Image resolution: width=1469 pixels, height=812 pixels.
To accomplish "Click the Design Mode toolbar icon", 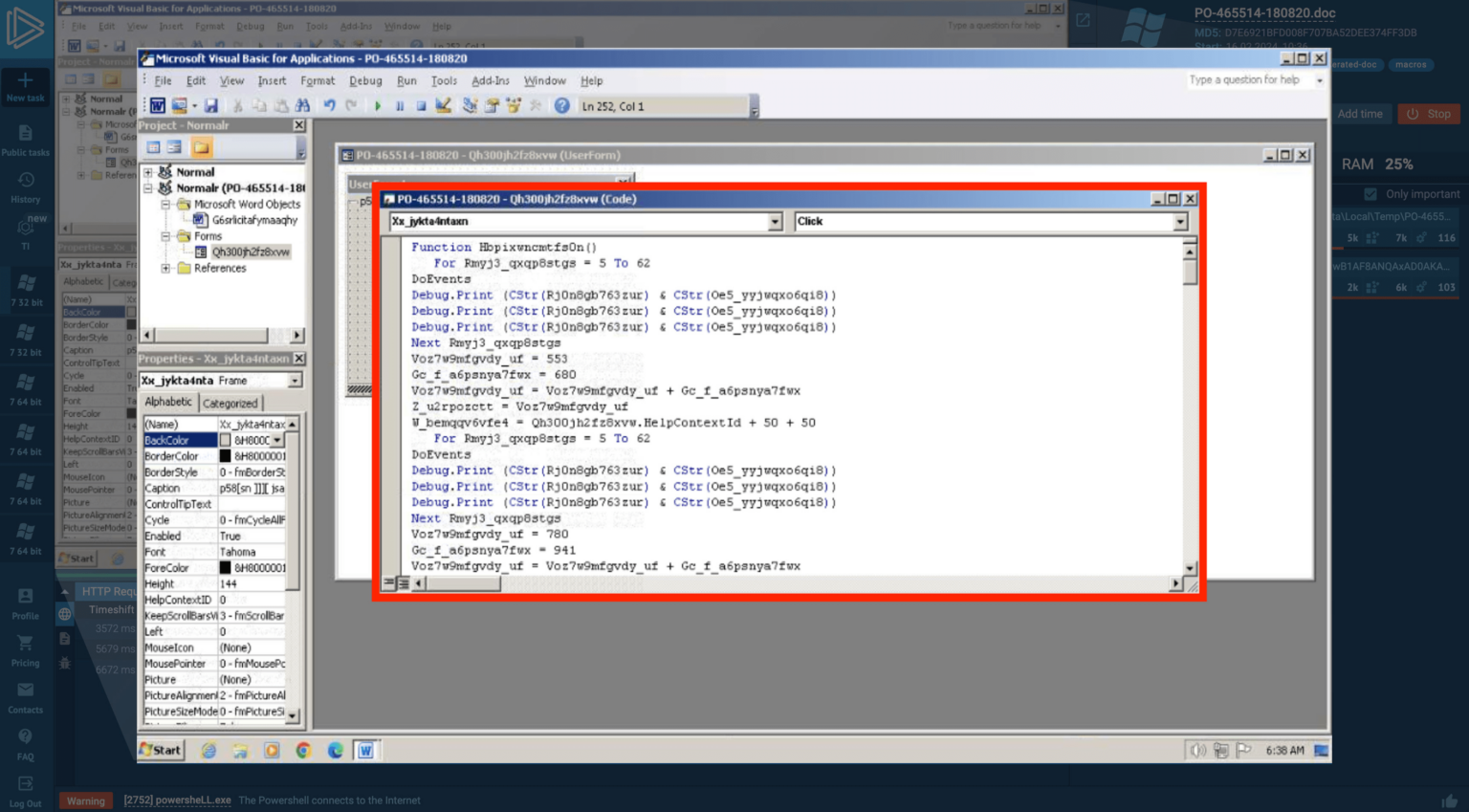I will (444, 106).
